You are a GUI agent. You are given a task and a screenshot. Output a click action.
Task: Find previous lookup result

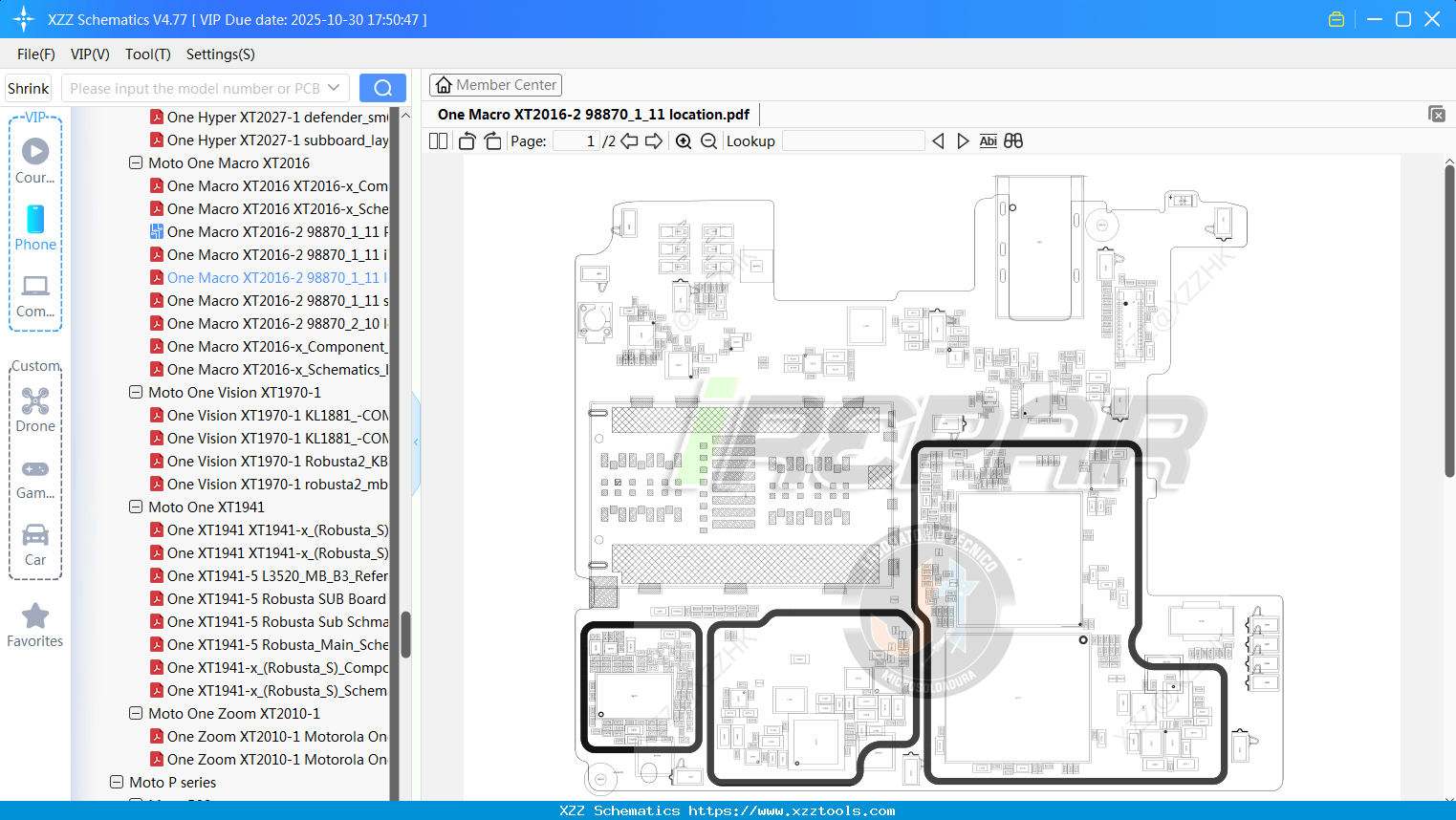coord(938,141)
